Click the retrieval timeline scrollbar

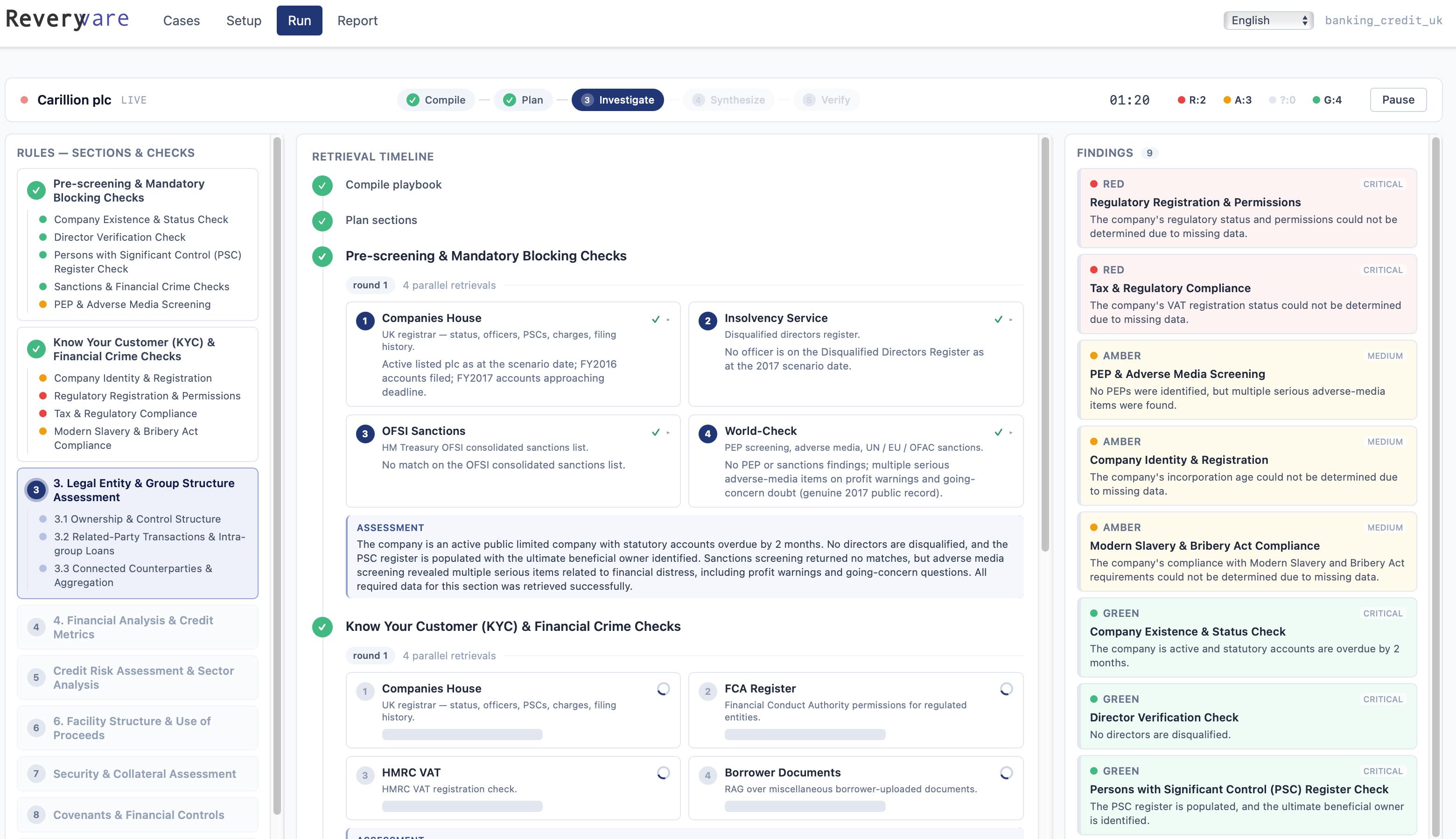click(1045, 344)
